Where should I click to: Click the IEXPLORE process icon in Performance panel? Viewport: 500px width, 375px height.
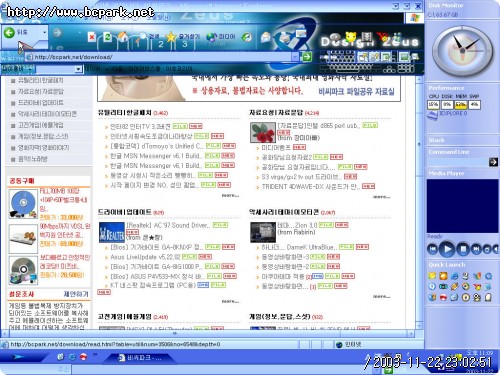tap(432, 115)
